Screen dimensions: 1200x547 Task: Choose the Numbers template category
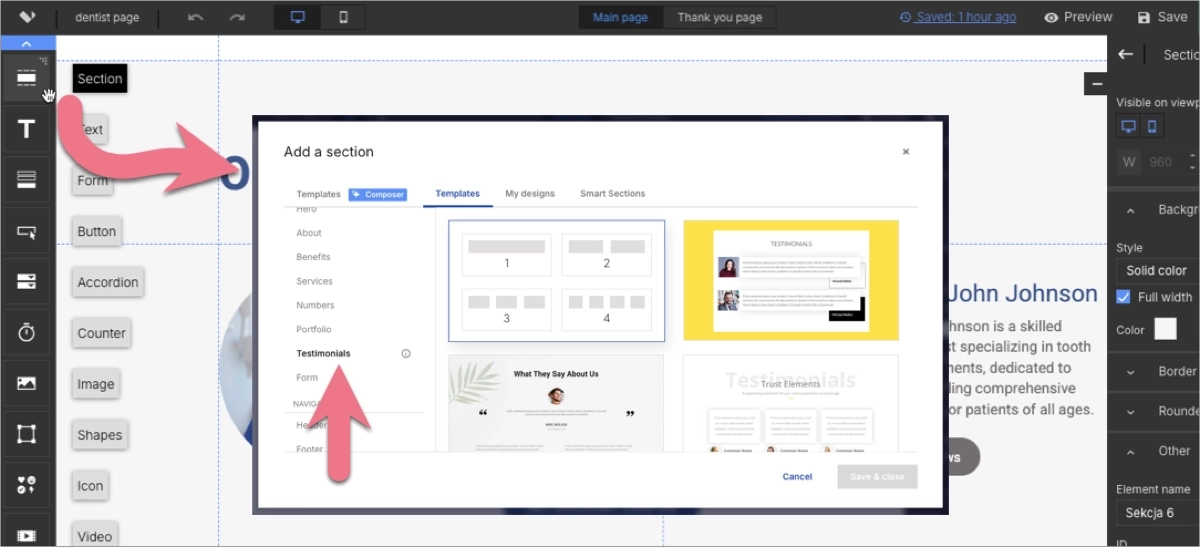point(315,305)
